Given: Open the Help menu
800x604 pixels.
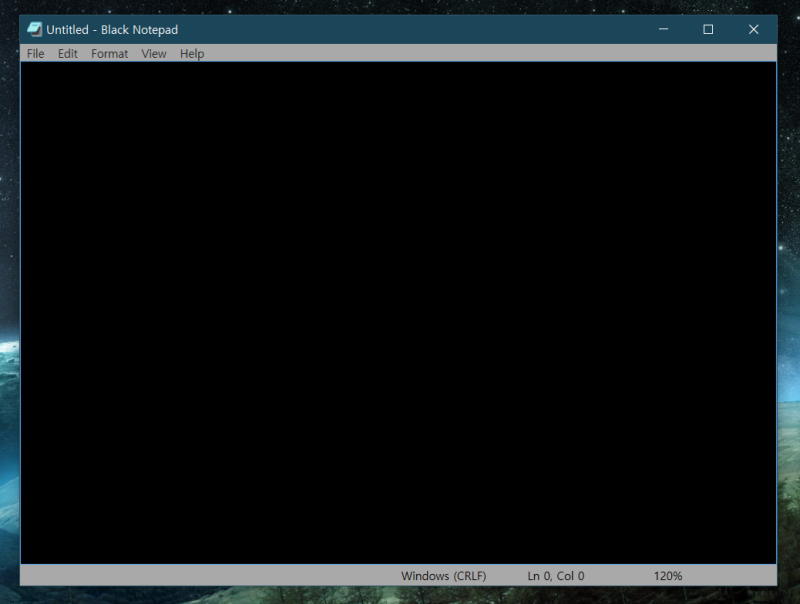Looking at the screenshot, I should 191,53.
